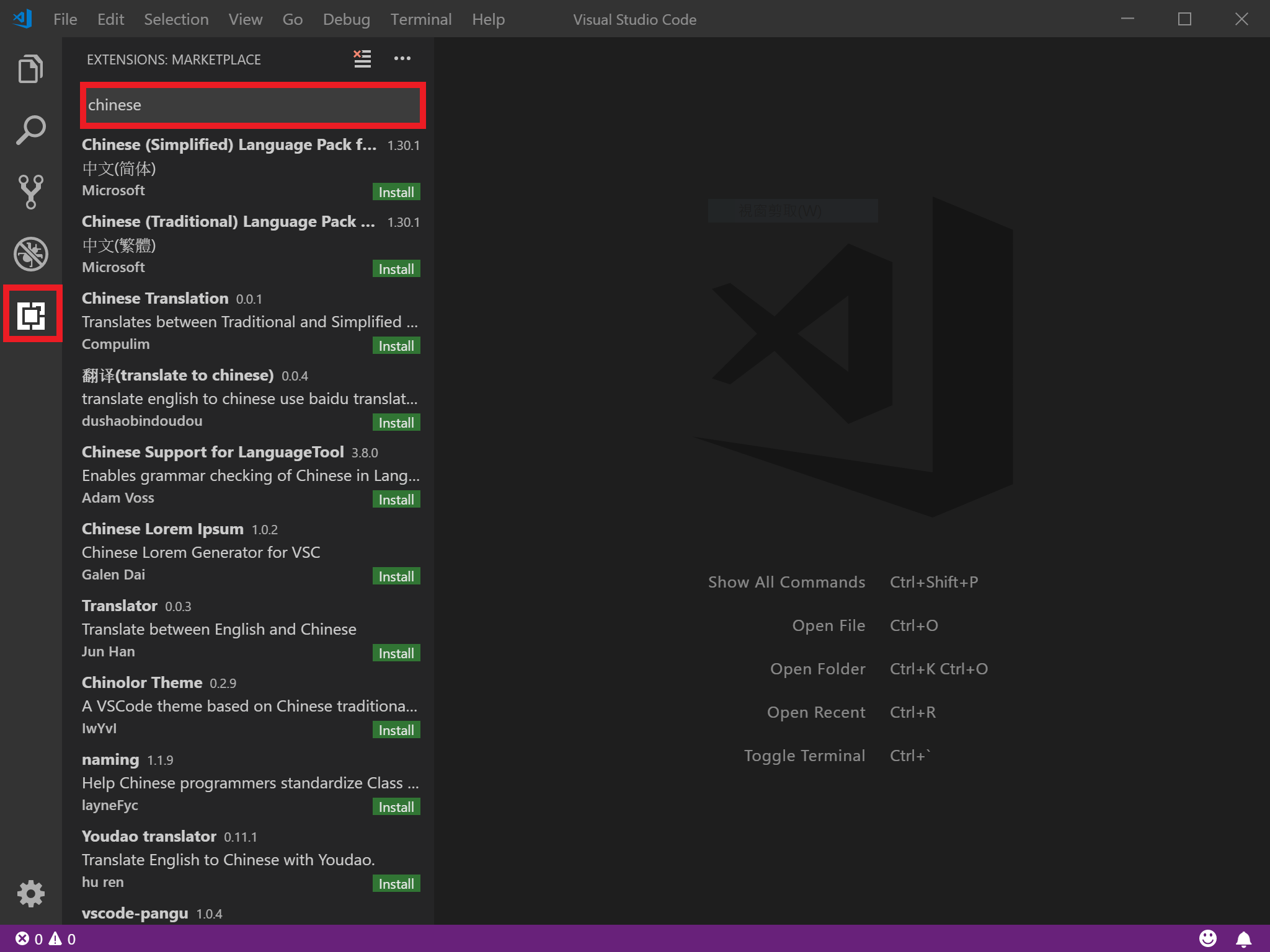Open the Explorer files icon

[x=30, y=69]
